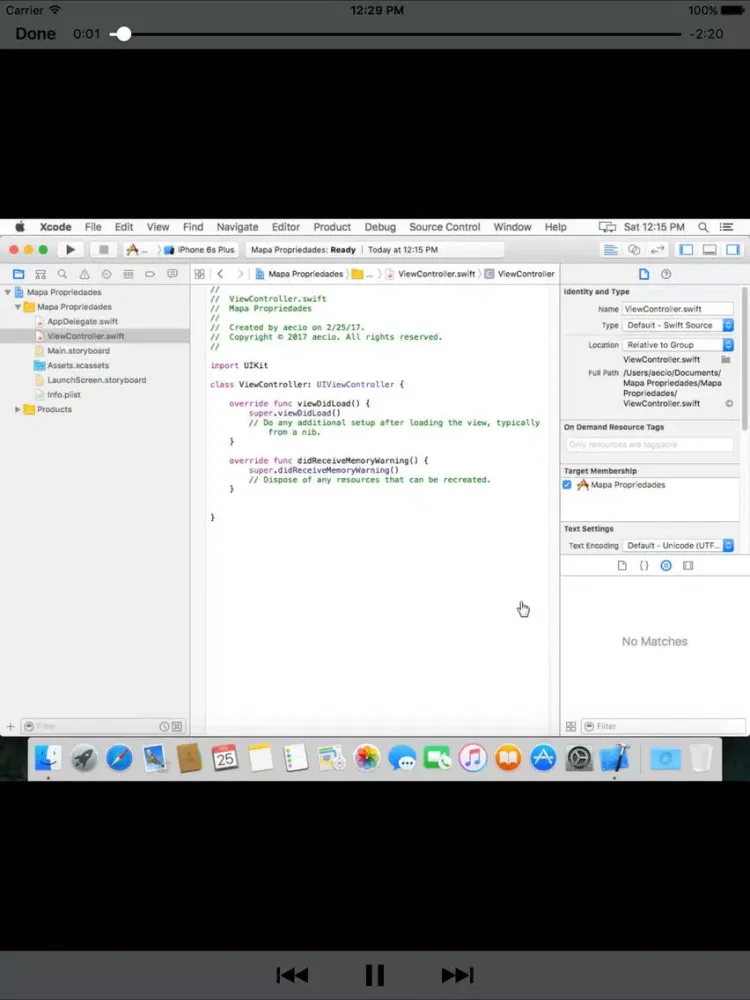Toggle the Debug area visibility

tap(709, 249)
